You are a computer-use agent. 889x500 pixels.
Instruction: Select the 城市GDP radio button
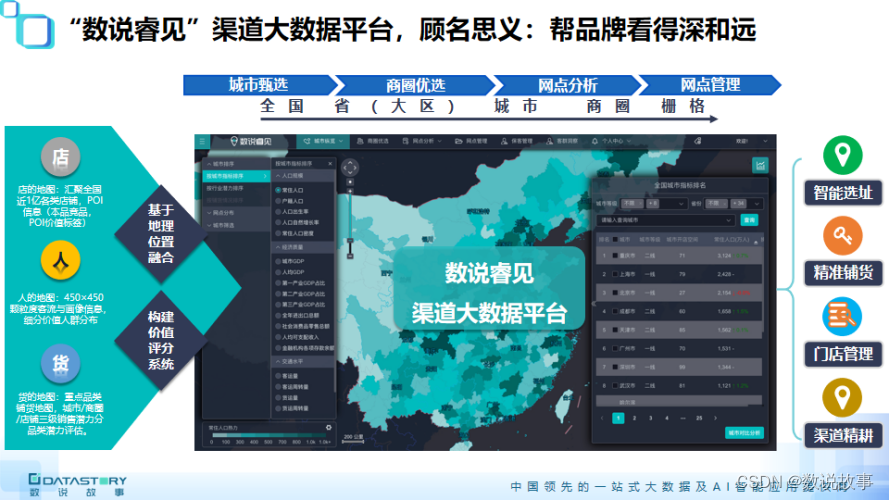[278, 261]
